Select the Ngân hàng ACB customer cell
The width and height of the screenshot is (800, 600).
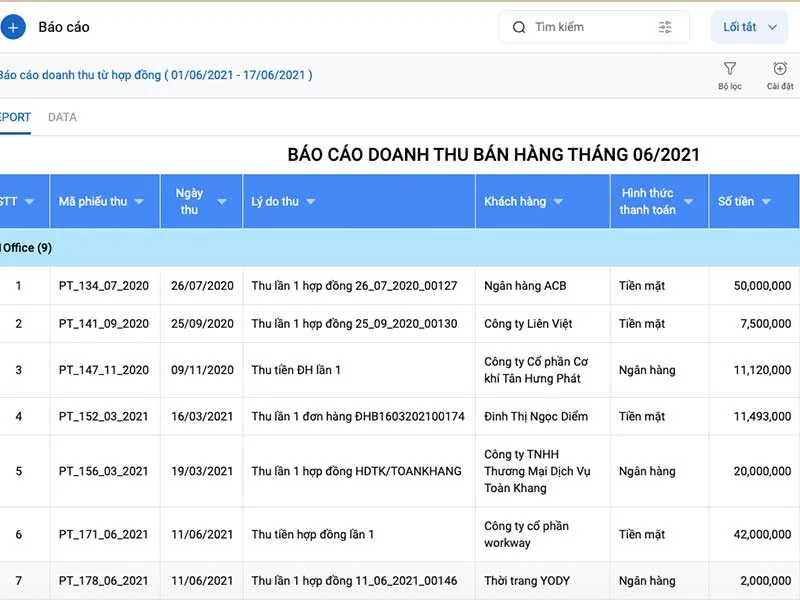(x=525, y=286)
